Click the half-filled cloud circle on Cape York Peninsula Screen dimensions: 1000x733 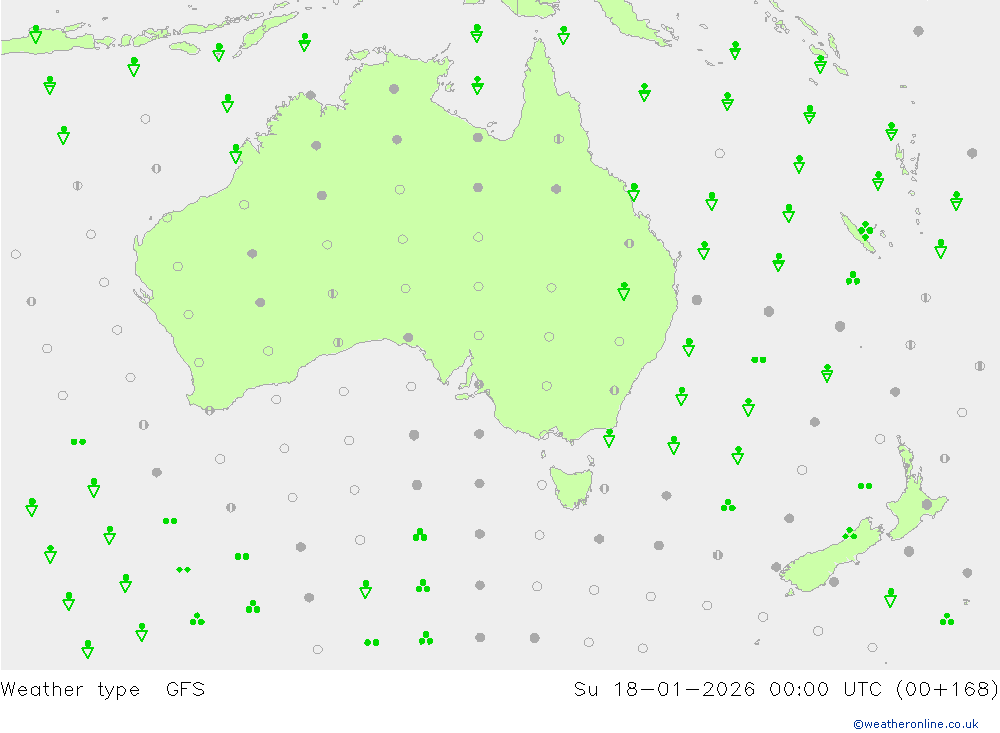coord(559,138)
